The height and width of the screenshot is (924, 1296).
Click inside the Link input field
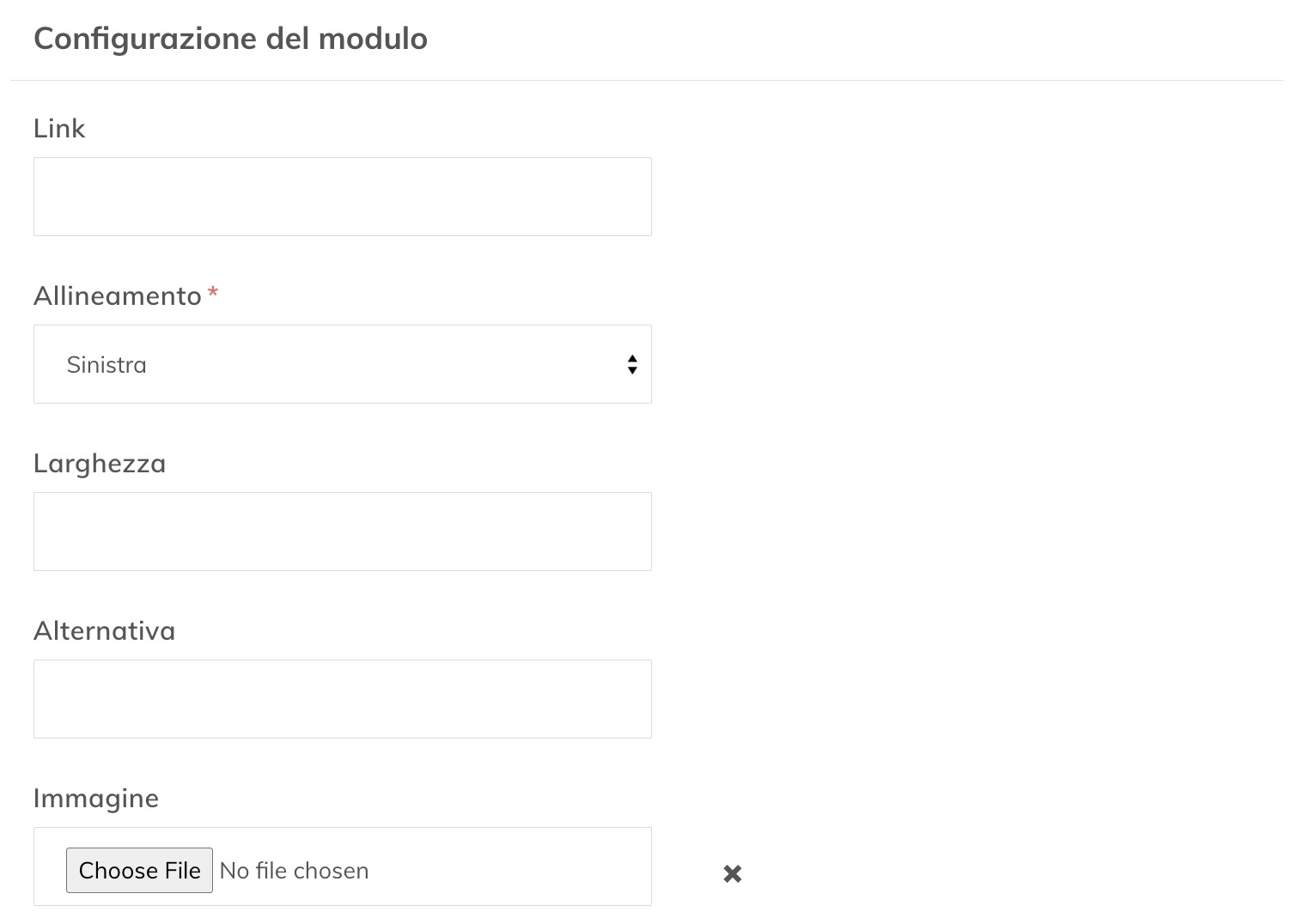pos(343,196)
